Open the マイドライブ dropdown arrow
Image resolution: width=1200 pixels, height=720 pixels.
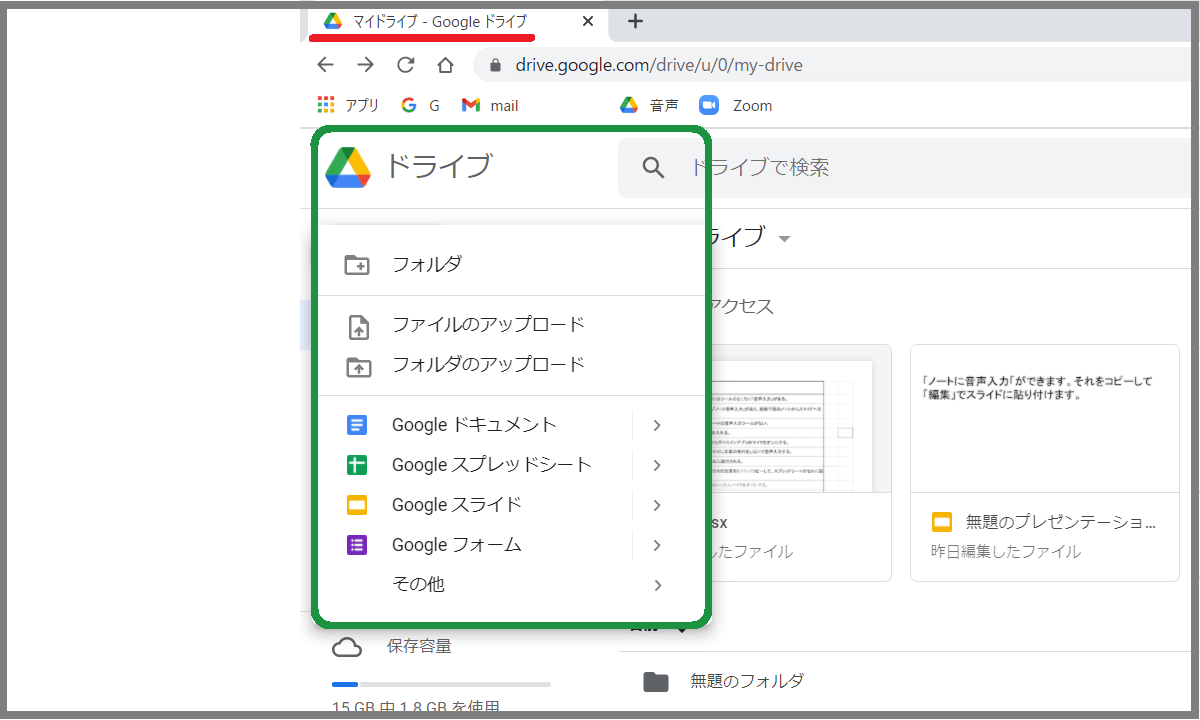tap(784, 239)
